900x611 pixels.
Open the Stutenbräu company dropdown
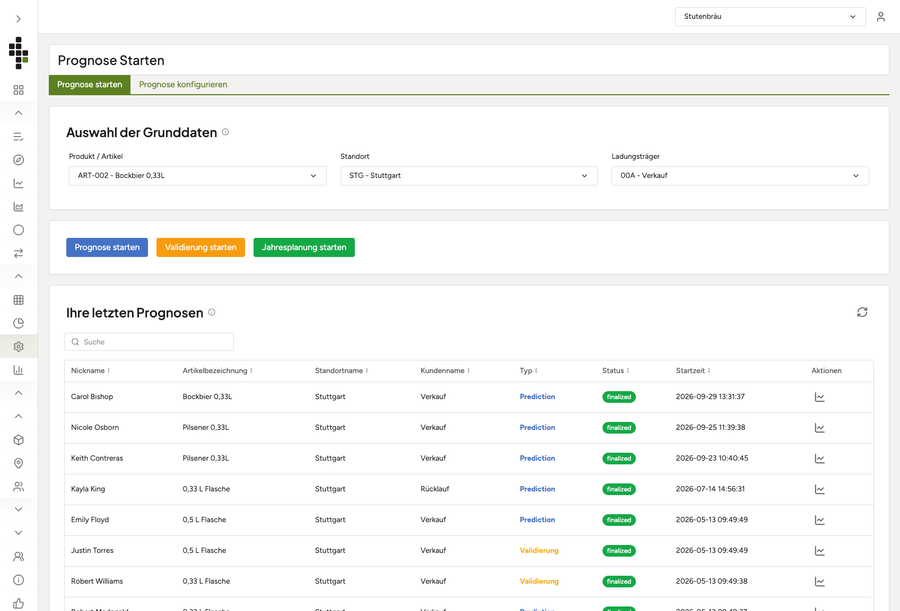click(x=770, y=17)
